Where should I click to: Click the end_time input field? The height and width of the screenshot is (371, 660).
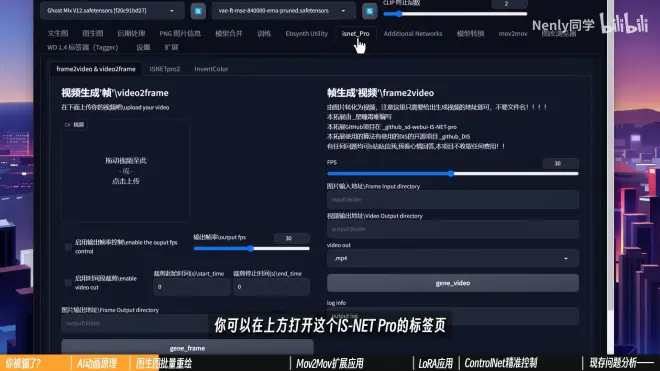coord(271,287)
